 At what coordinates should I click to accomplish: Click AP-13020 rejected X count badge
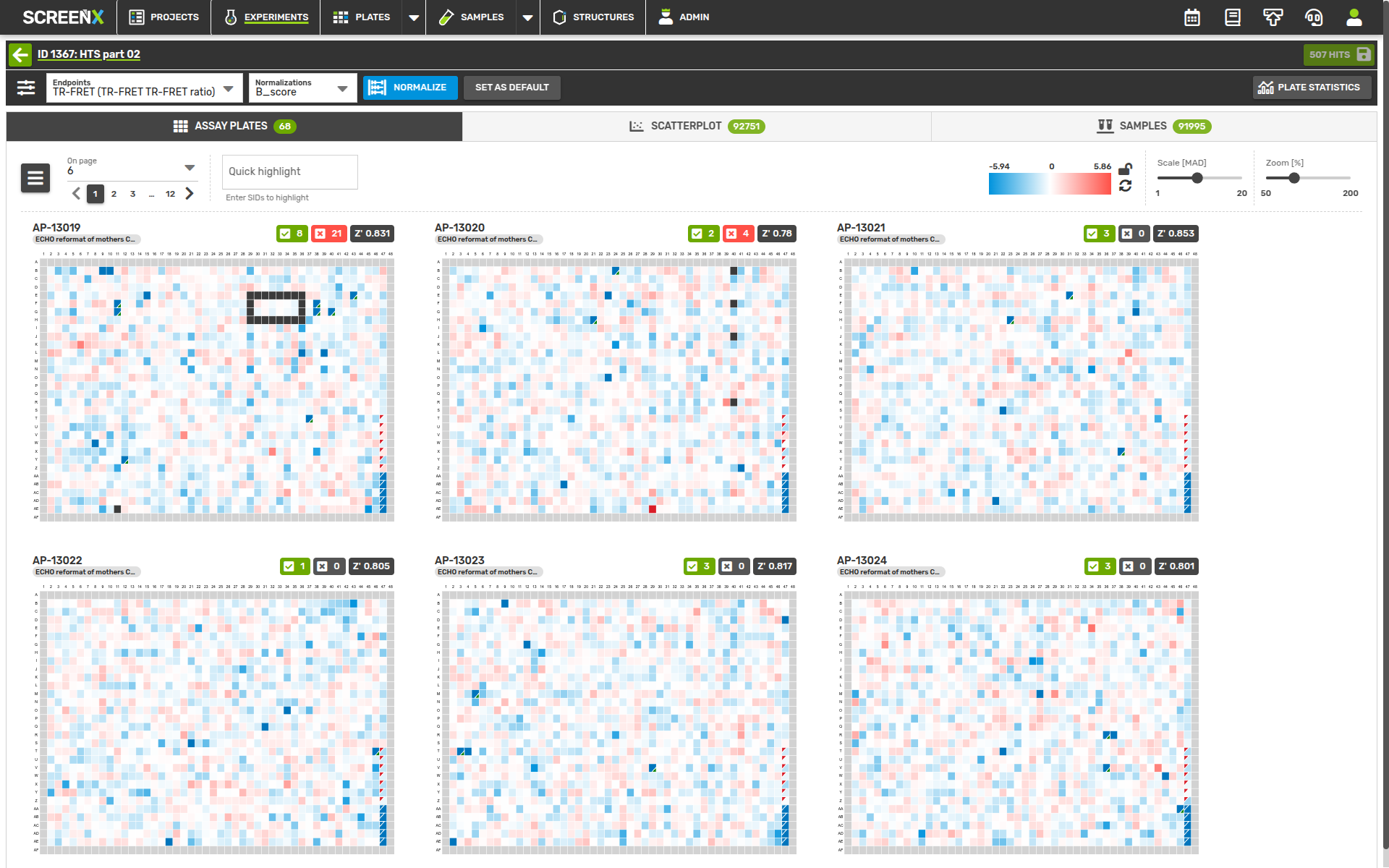tap(738, 234)
